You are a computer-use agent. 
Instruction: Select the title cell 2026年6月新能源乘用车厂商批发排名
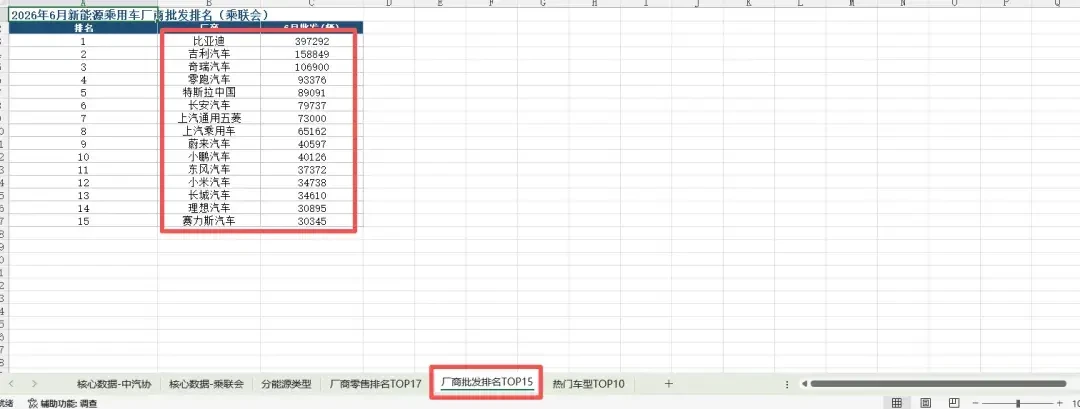point(83,14)
